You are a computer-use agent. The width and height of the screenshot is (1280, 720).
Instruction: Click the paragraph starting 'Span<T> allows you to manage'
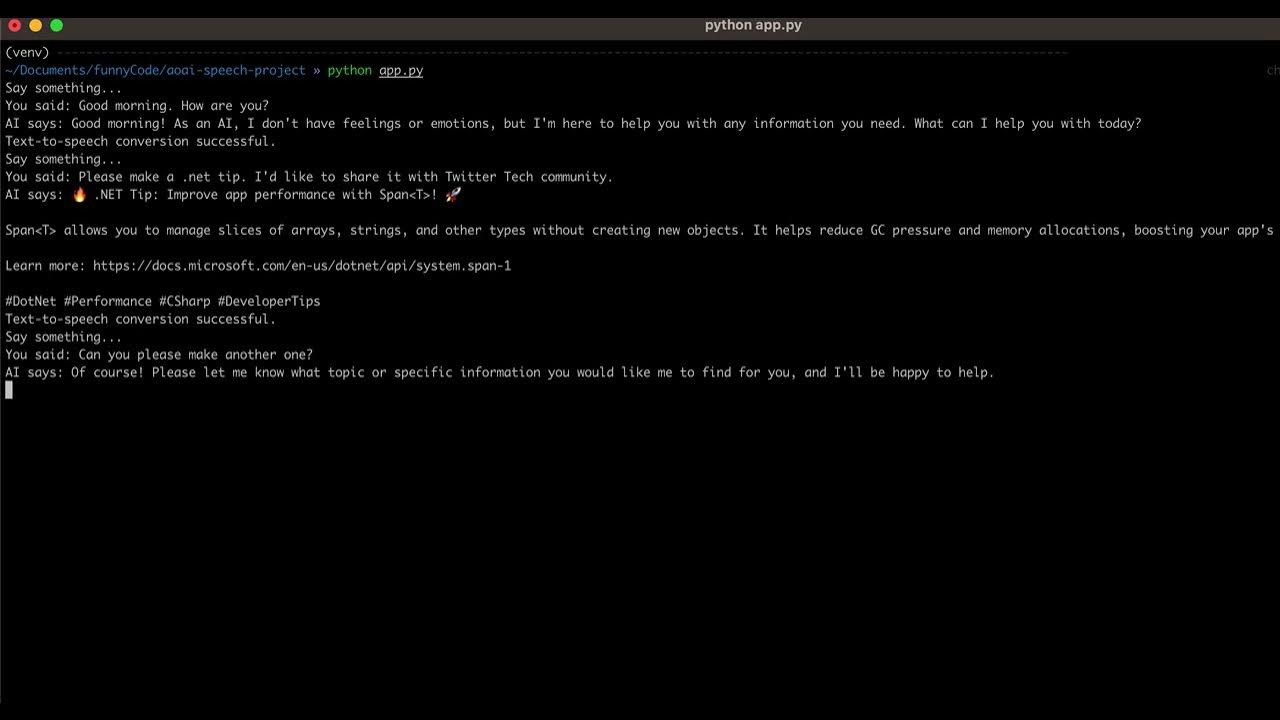pyautogui.click(x=640, y=231)
